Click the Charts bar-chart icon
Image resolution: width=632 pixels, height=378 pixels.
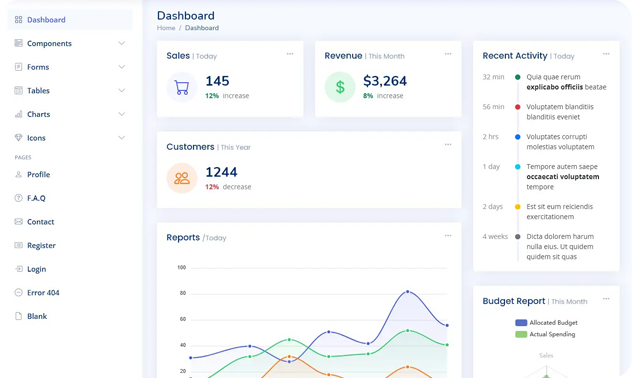(18, 114)
